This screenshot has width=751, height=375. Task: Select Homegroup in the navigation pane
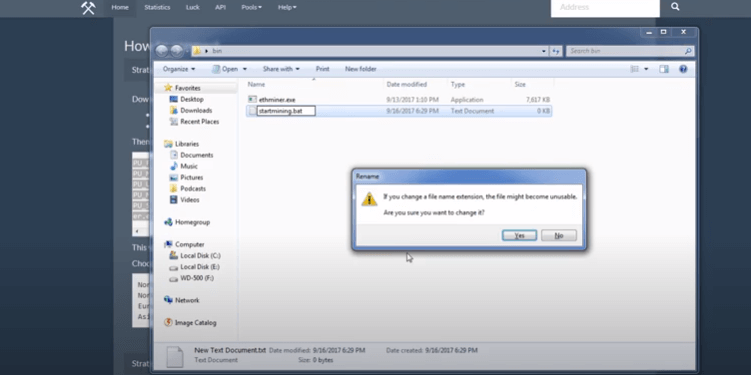tap(193, 222)
